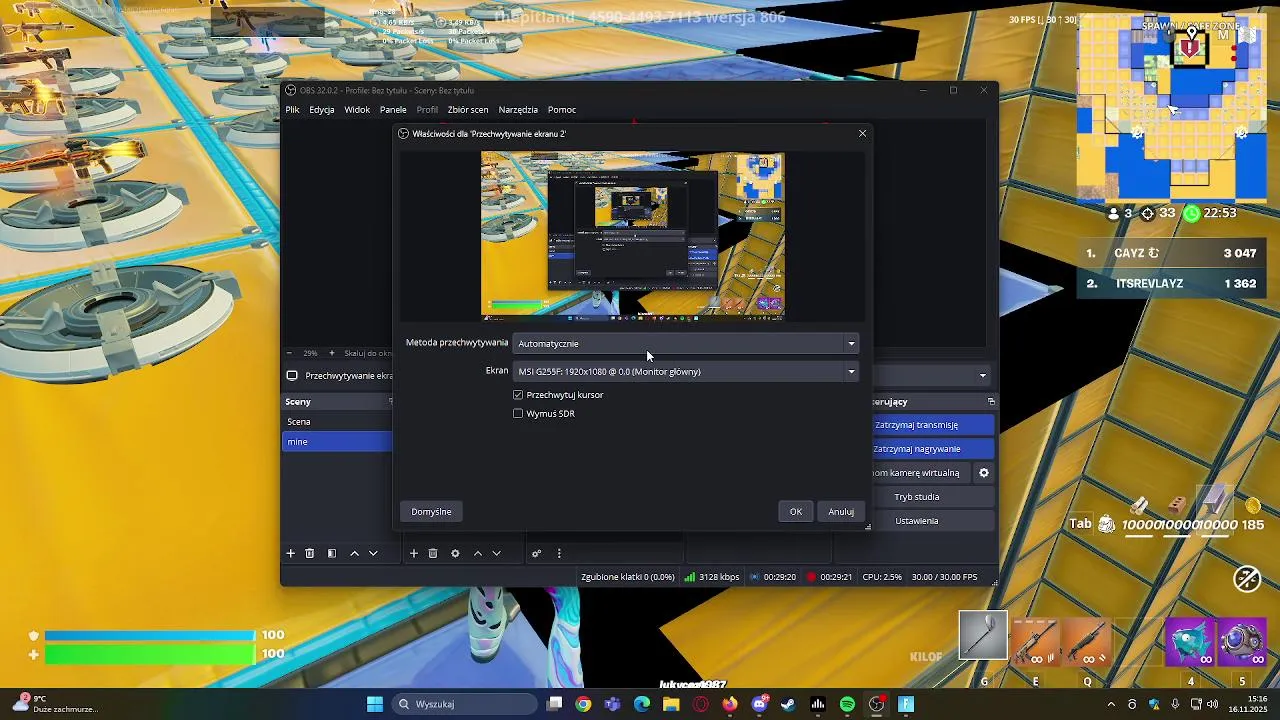The image size is (1280, 720).
Task: Open Task View on taskbar
Action: [x=555, y=704]
